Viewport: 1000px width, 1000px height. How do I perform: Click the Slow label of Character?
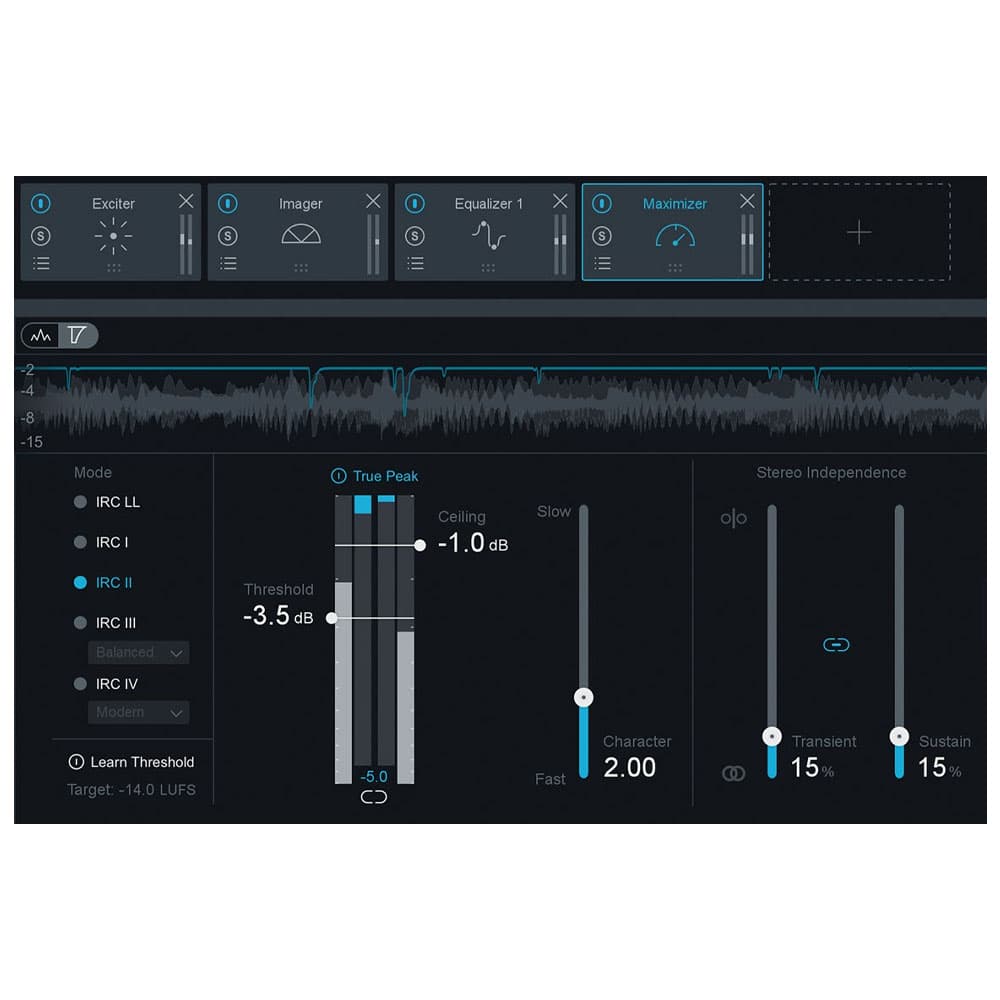(x=554, y=511)
